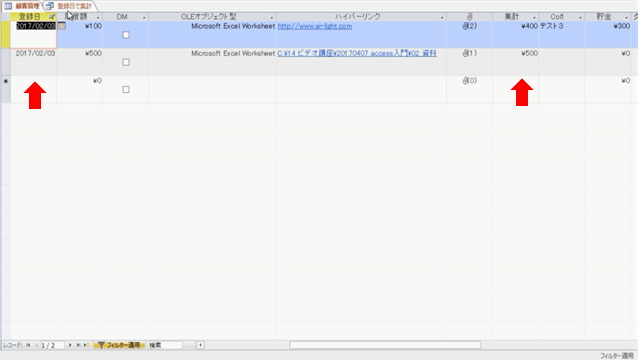Open dropdown arrow of 見積額 column header
Viewport: 640px width, 360px height.
(x=98, y=18)
